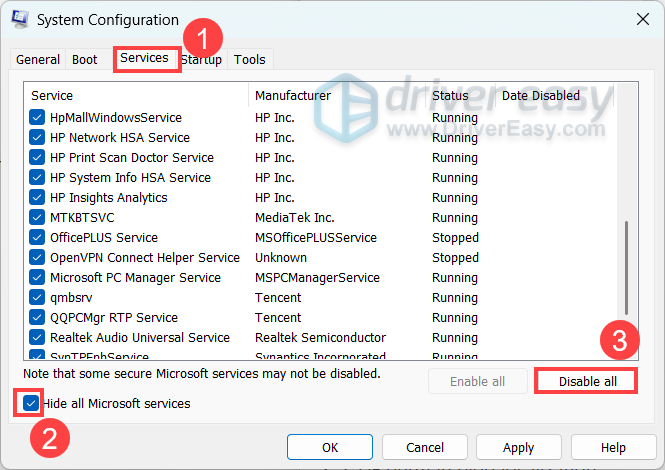
Task: Uncheck HP Insights Analytics checkbox
Action: click(37, 197)
